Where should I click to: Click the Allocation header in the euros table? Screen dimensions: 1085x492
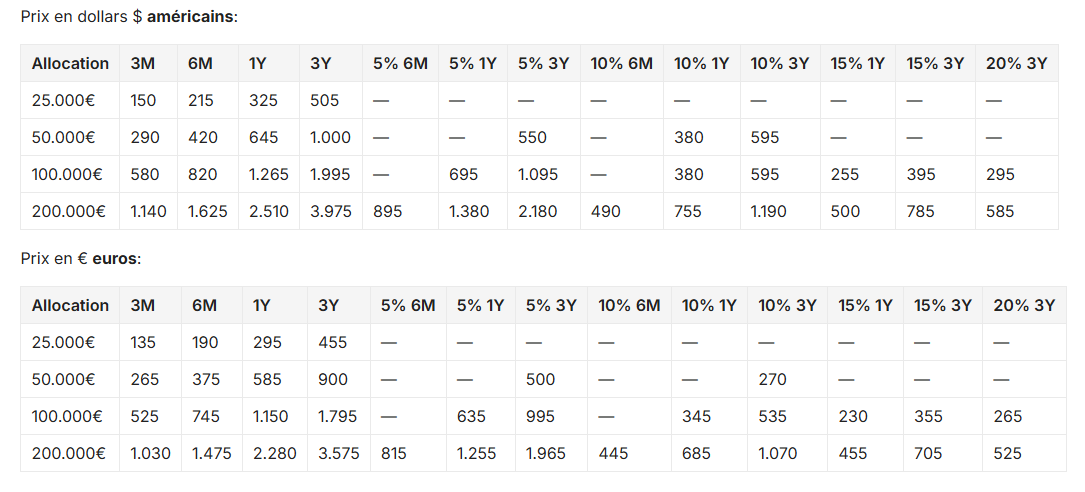coord(70,305)
